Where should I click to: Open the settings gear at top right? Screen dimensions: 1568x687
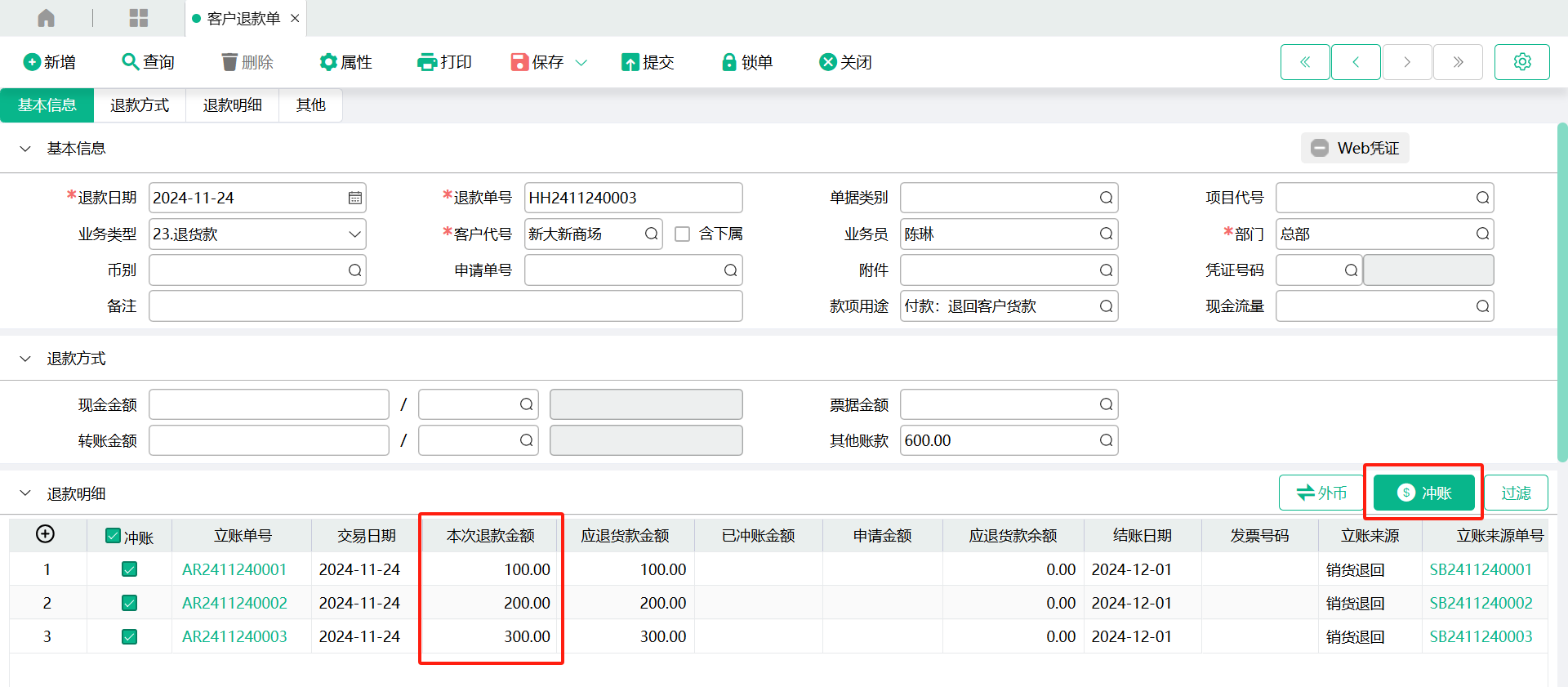(1521, 62)
